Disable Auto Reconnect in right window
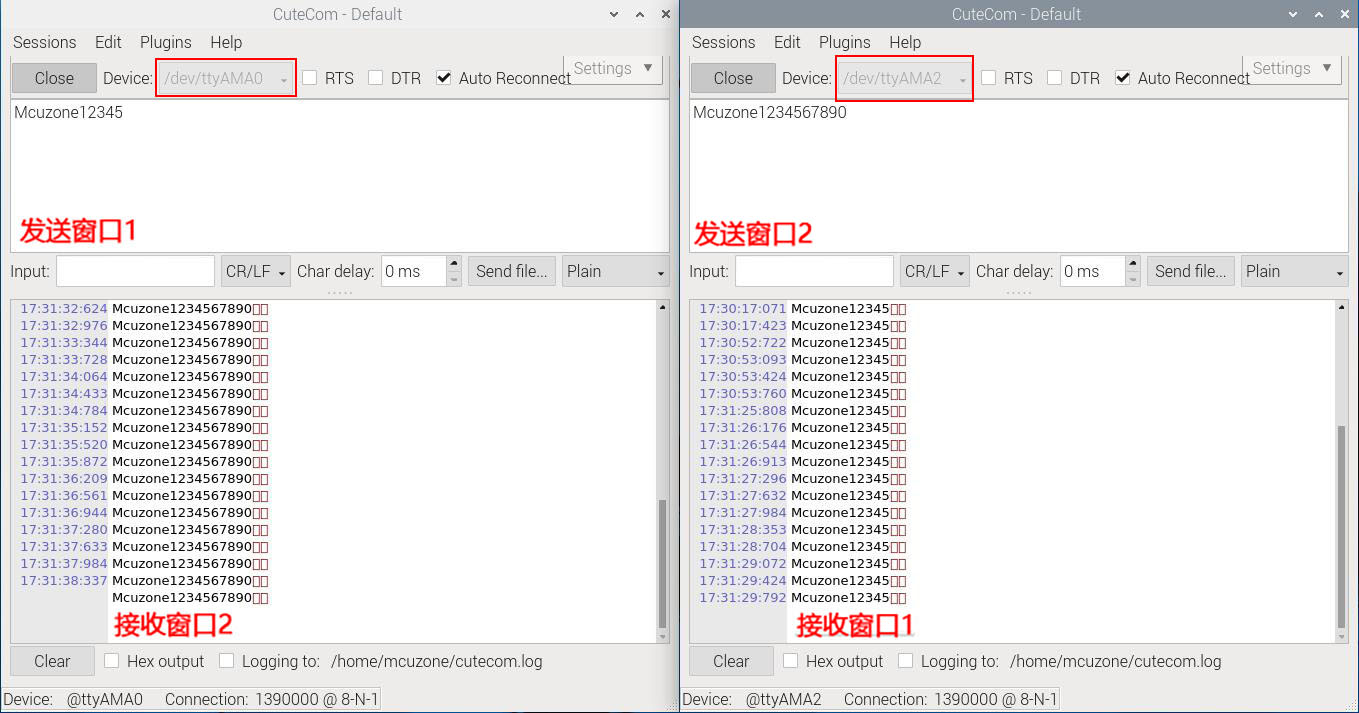 [x=1123, y=78]
